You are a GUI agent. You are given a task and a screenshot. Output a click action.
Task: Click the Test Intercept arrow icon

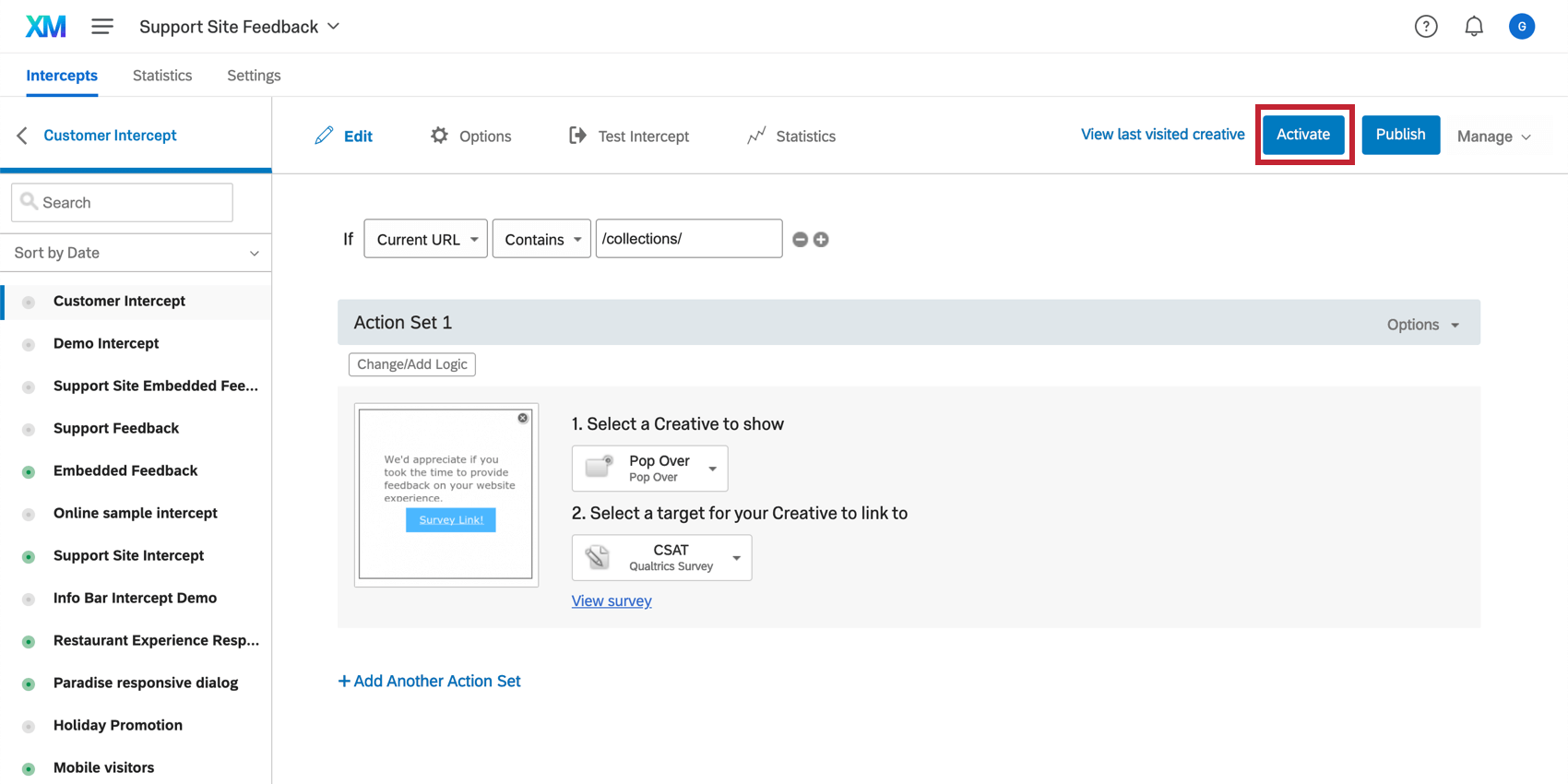coord(577,136)
